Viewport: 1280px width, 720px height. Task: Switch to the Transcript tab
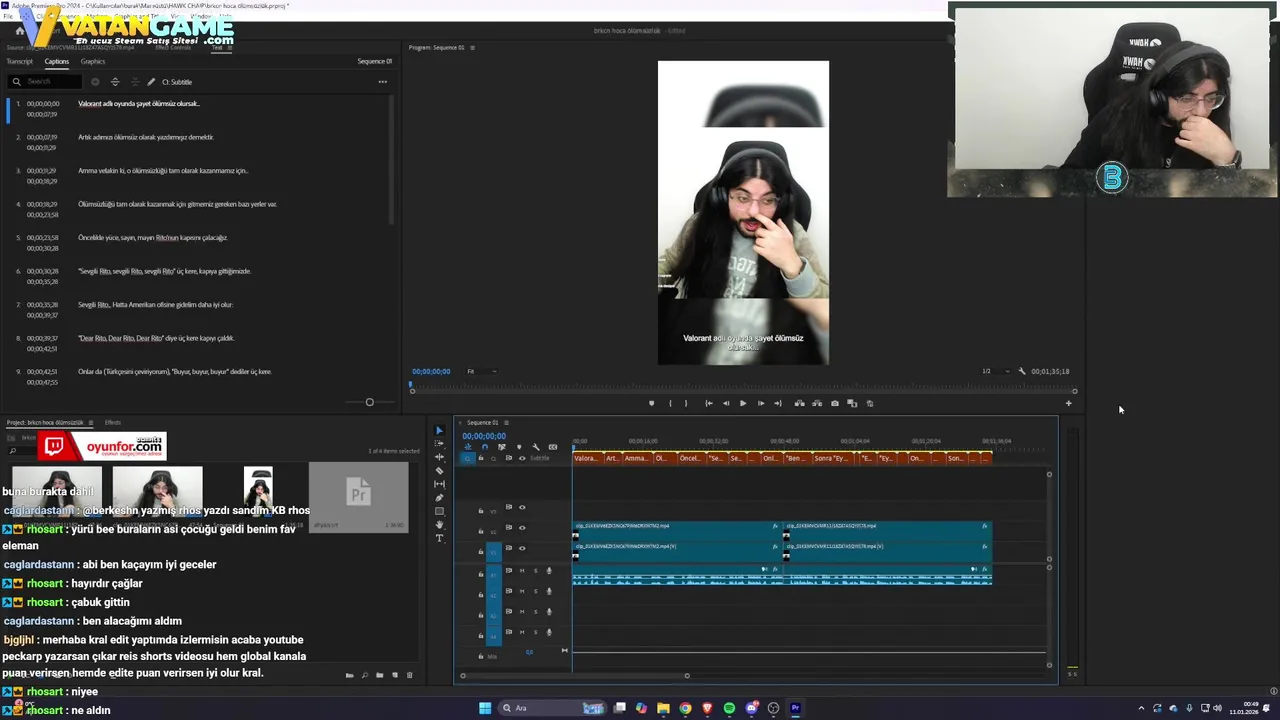20,62
